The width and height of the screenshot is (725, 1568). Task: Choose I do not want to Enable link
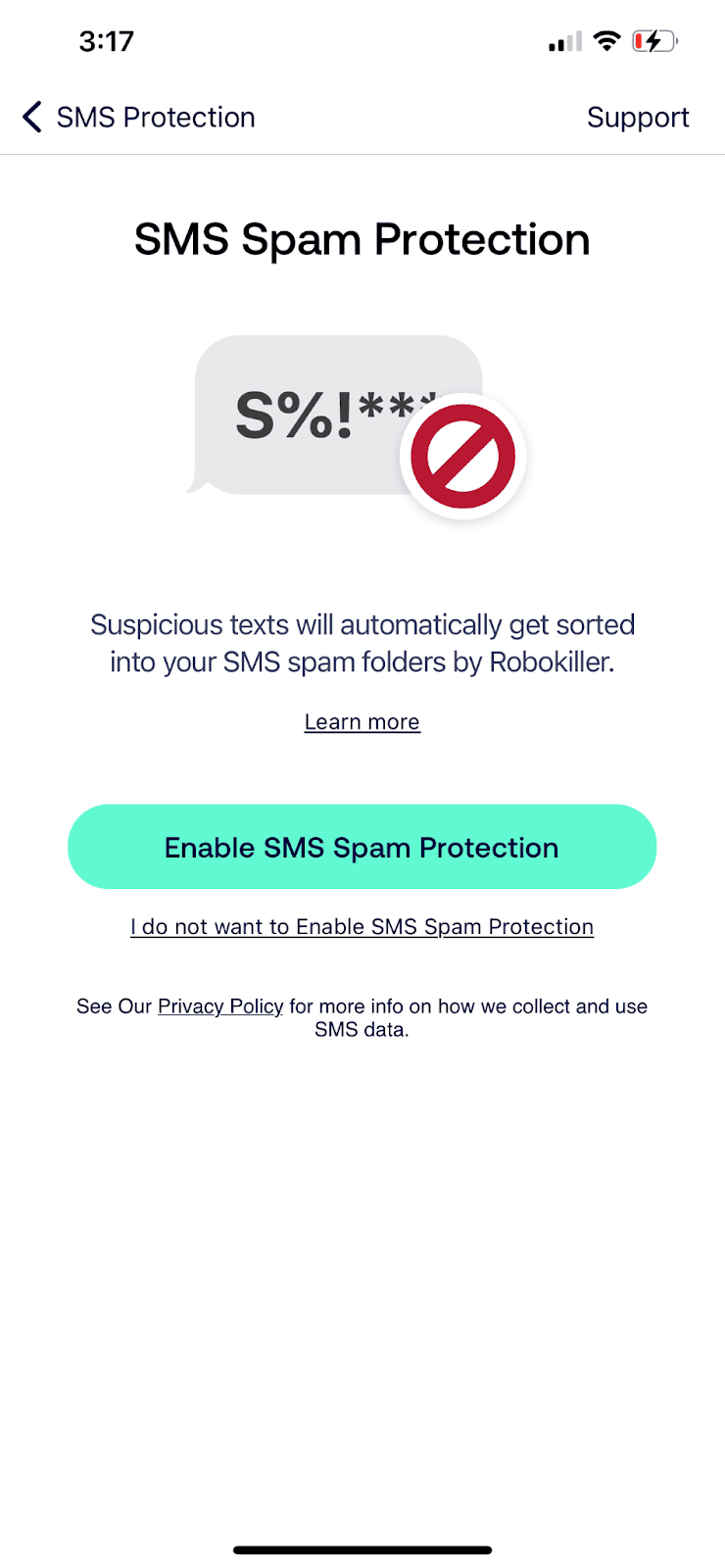click(x=362, y=927)
